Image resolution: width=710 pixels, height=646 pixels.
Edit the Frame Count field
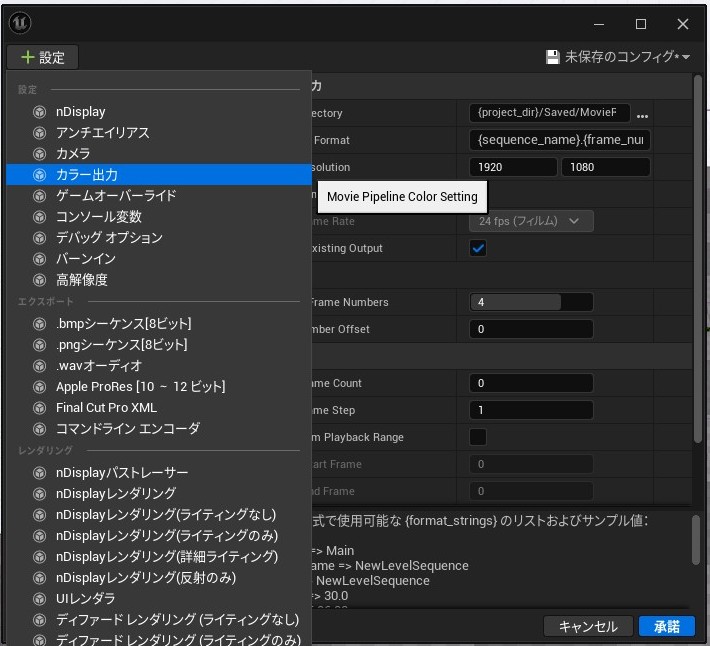(x=531, y=383)
